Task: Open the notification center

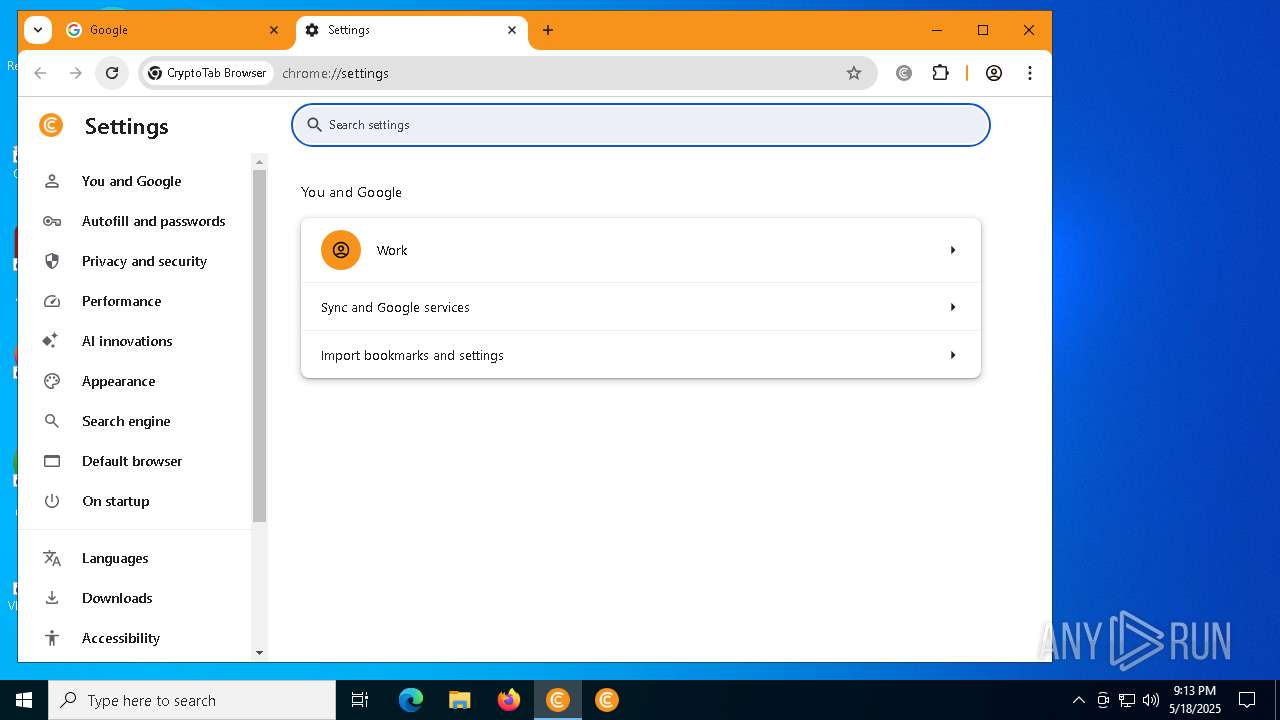Action: tap(1247, 700)
